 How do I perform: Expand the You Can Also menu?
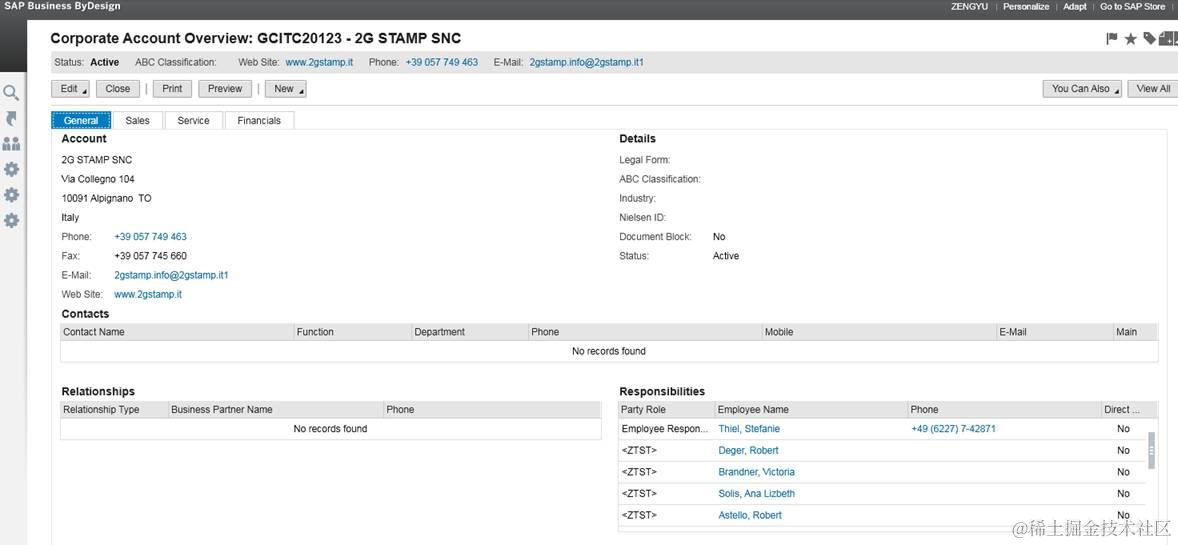1082,89
